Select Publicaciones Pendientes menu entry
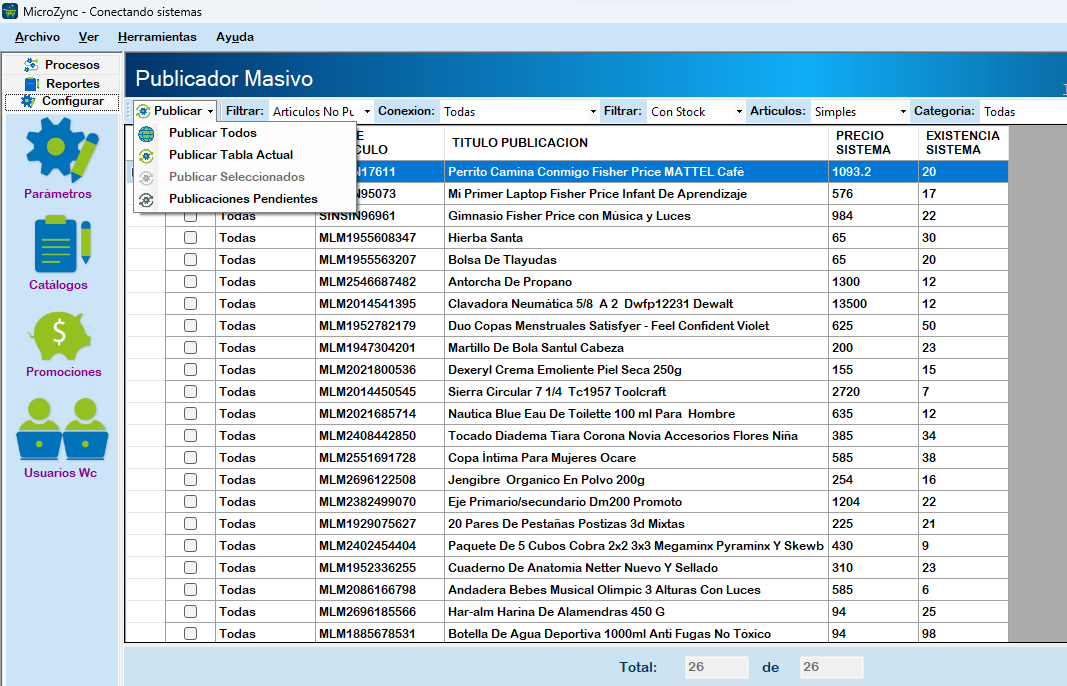 [243, 199]
